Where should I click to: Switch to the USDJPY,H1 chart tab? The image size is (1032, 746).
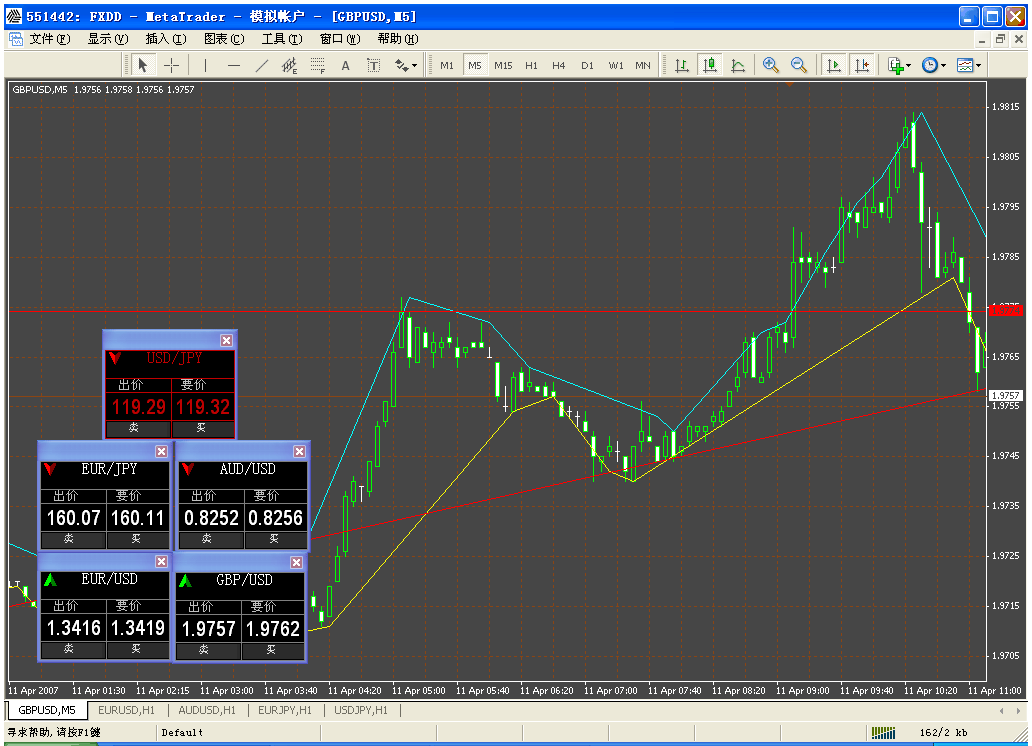pyautogui.click(x=361, y=710)
